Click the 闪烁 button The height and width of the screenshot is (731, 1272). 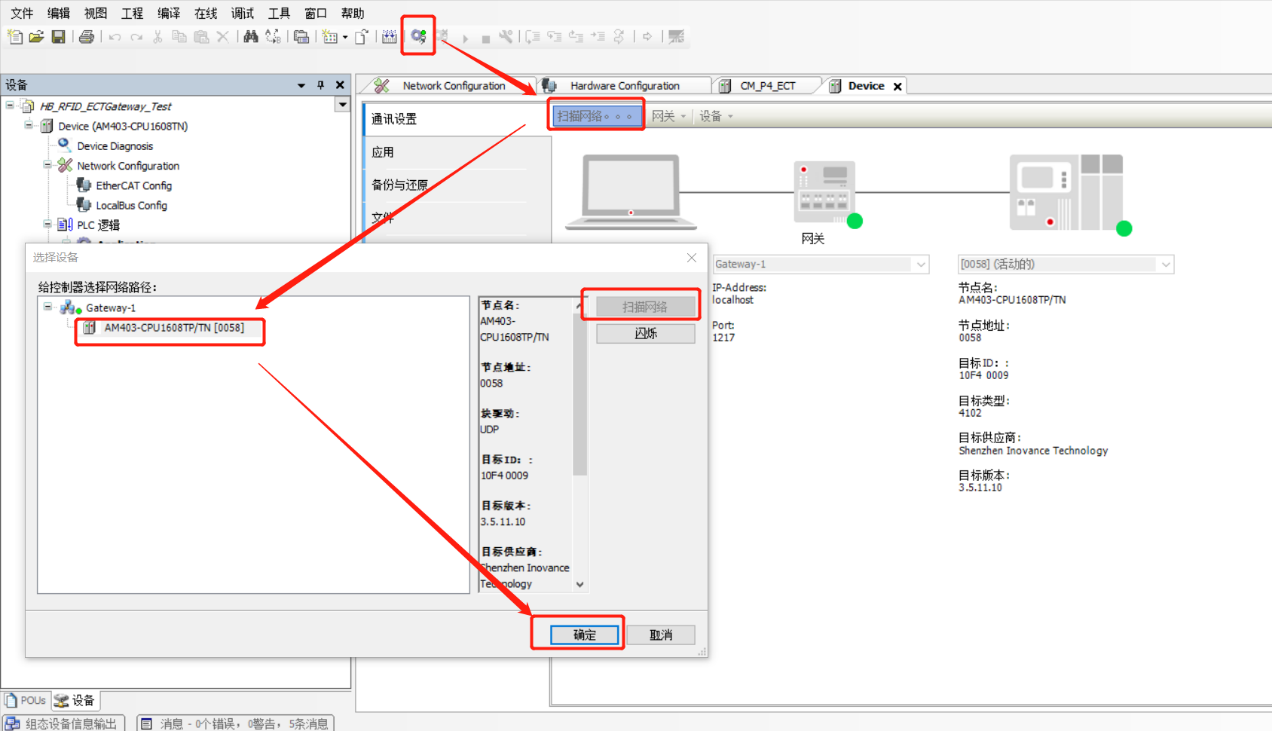[x=646, y=334]
